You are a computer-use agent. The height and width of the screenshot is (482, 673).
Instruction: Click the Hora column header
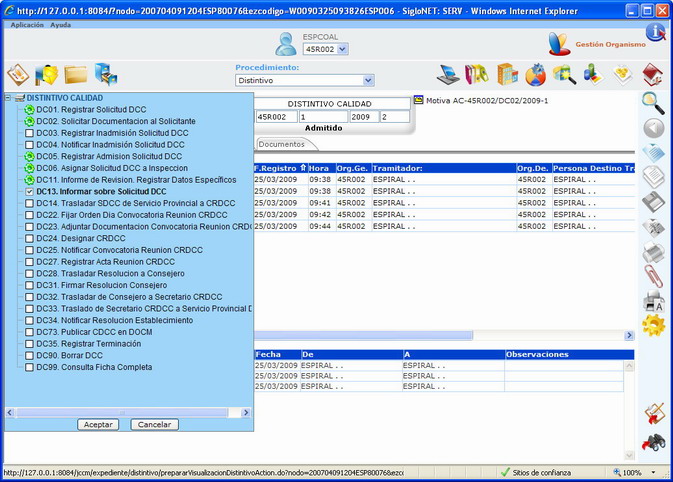(x=321, y=168)
